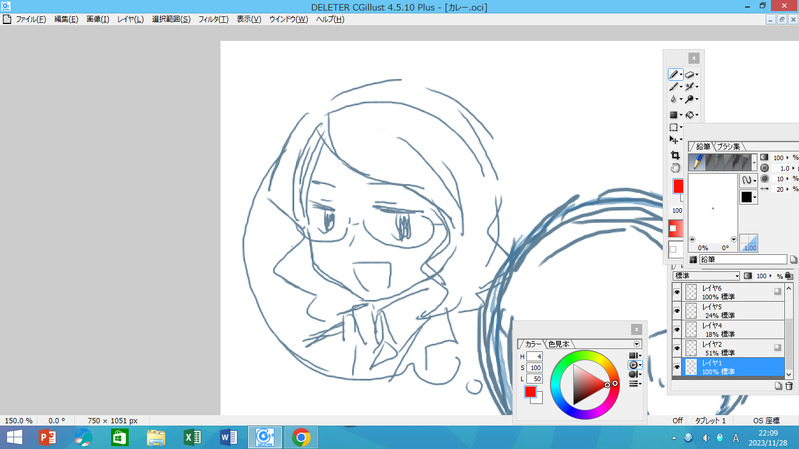Click the red foreground color in tool palette
Viewport: 799px width, 449px height.
[678, 186]
